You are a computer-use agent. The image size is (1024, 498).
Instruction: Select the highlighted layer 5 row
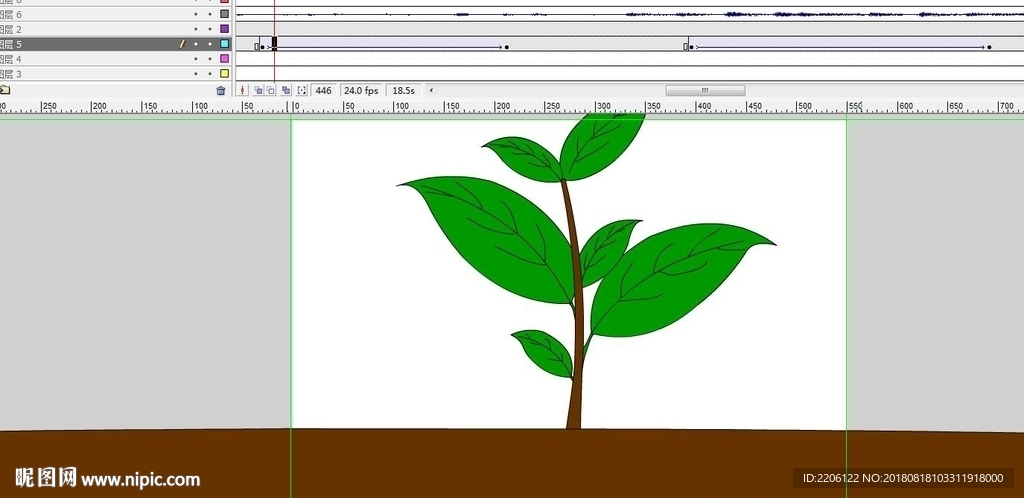(x=116, y=44)
